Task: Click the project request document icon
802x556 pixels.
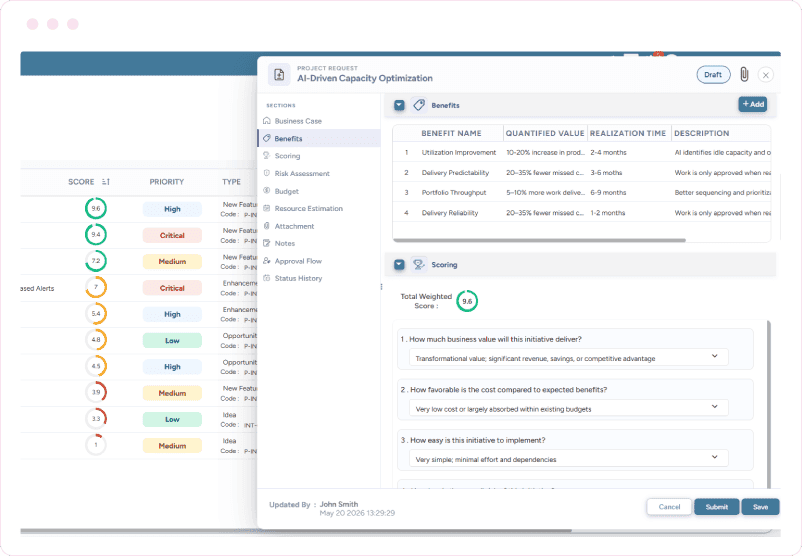Action: 279,75
